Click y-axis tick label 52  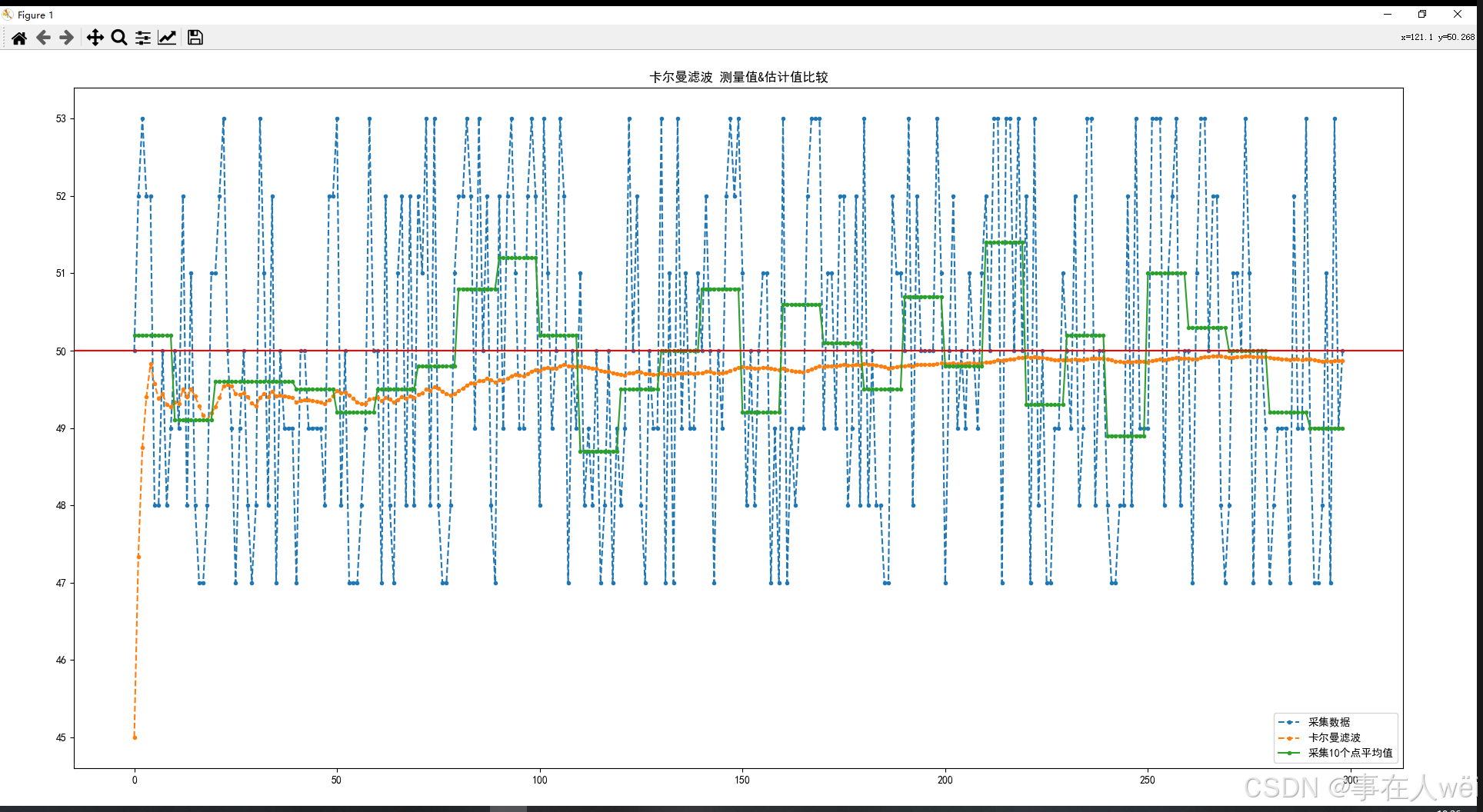pyautogui.click(x=61, y=196)
